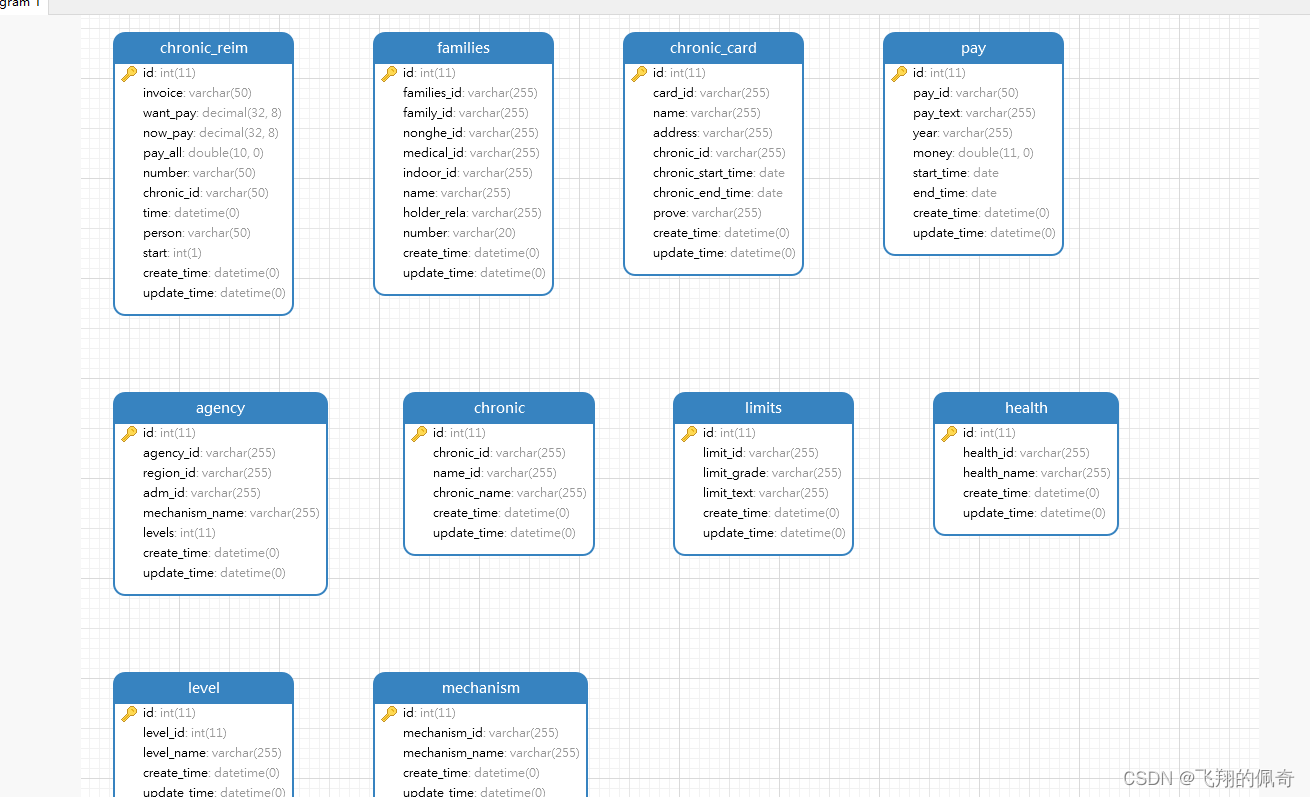The image size is (1310, 797).
Task: Click the person field in chronic_reim
Action: 197,233
